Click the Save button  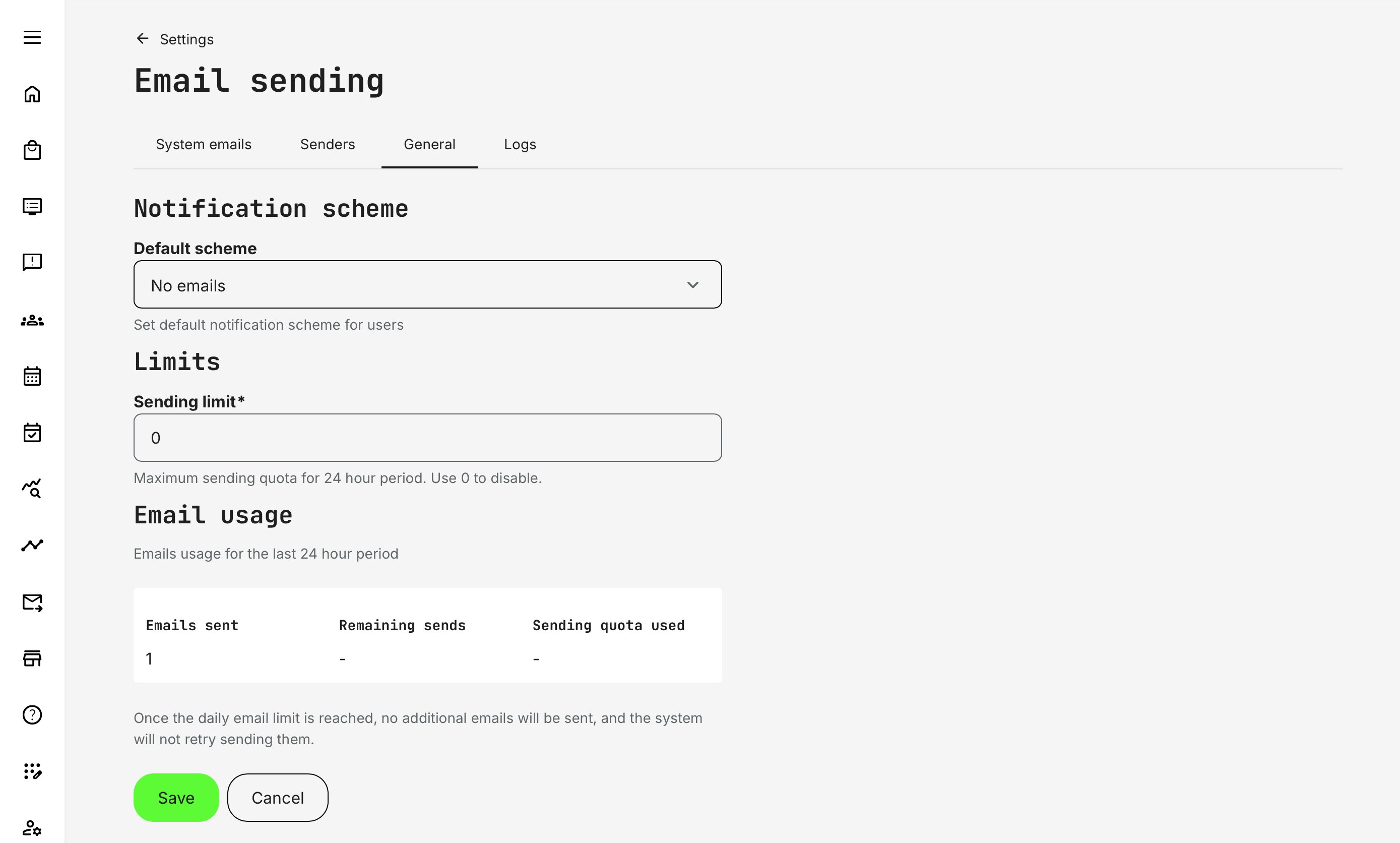pos(175,797)
